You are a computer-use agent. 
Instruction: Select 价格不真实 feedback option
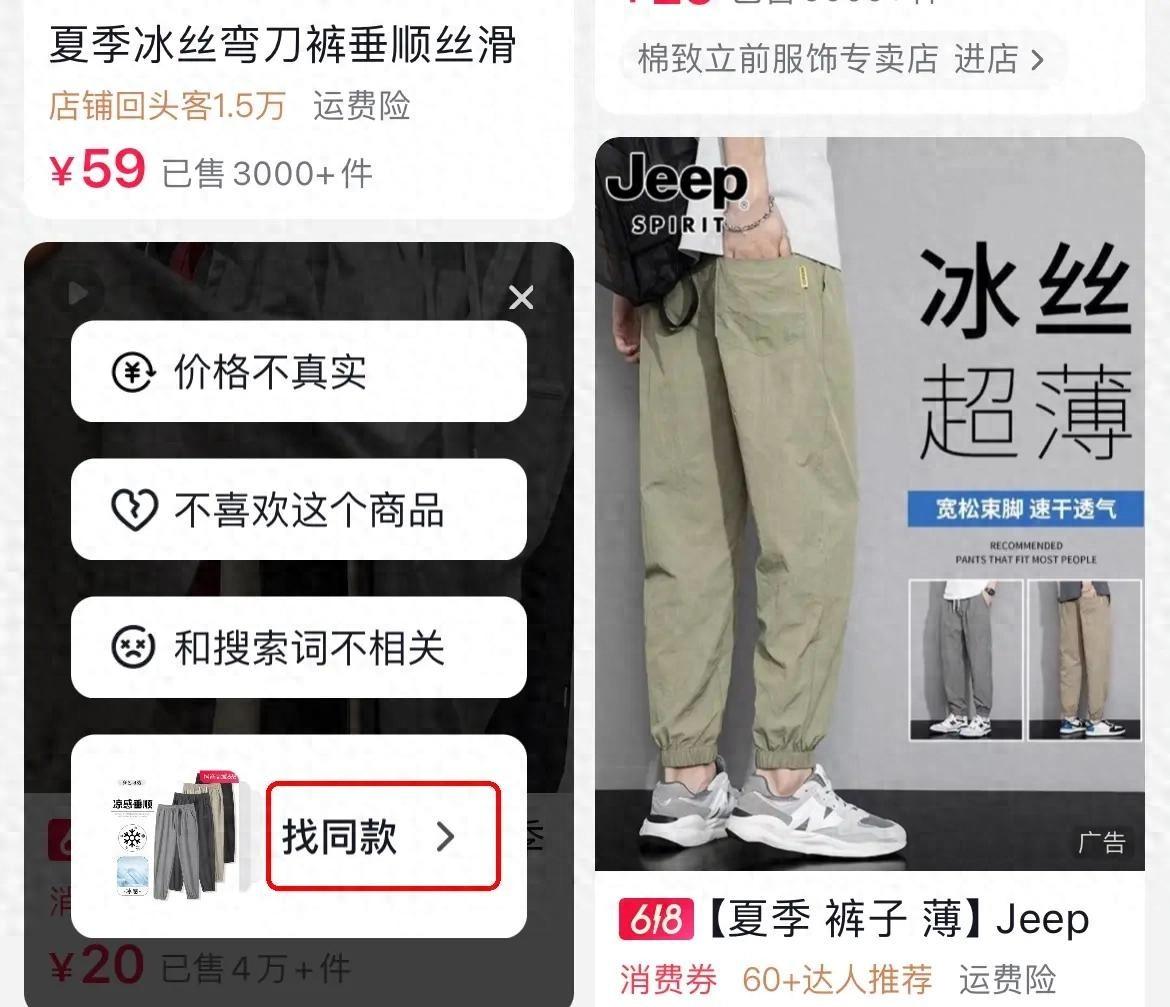pyautogui.click(x=298, y=371)
